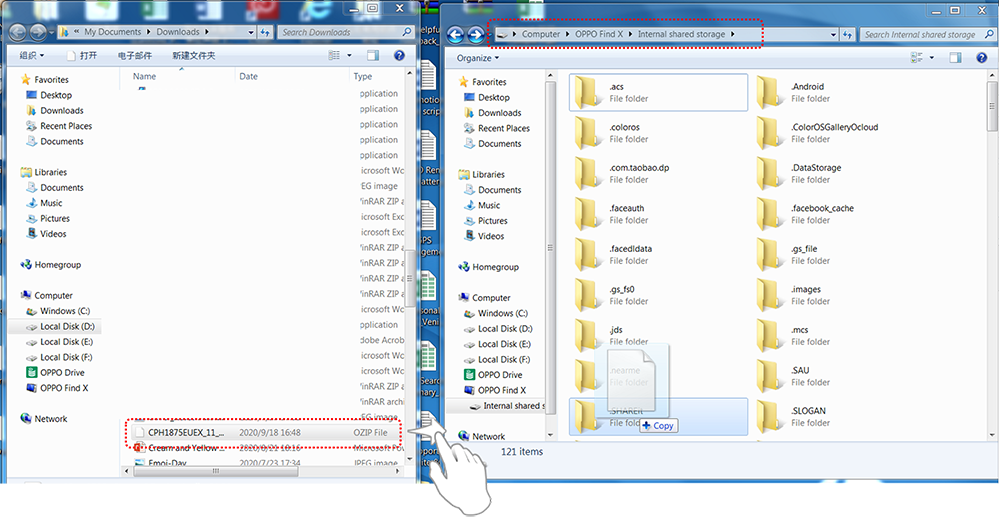Open help in the Downloads window
Image resolution: width=999 pixels, height=518 pixels.
click(399, 55)
